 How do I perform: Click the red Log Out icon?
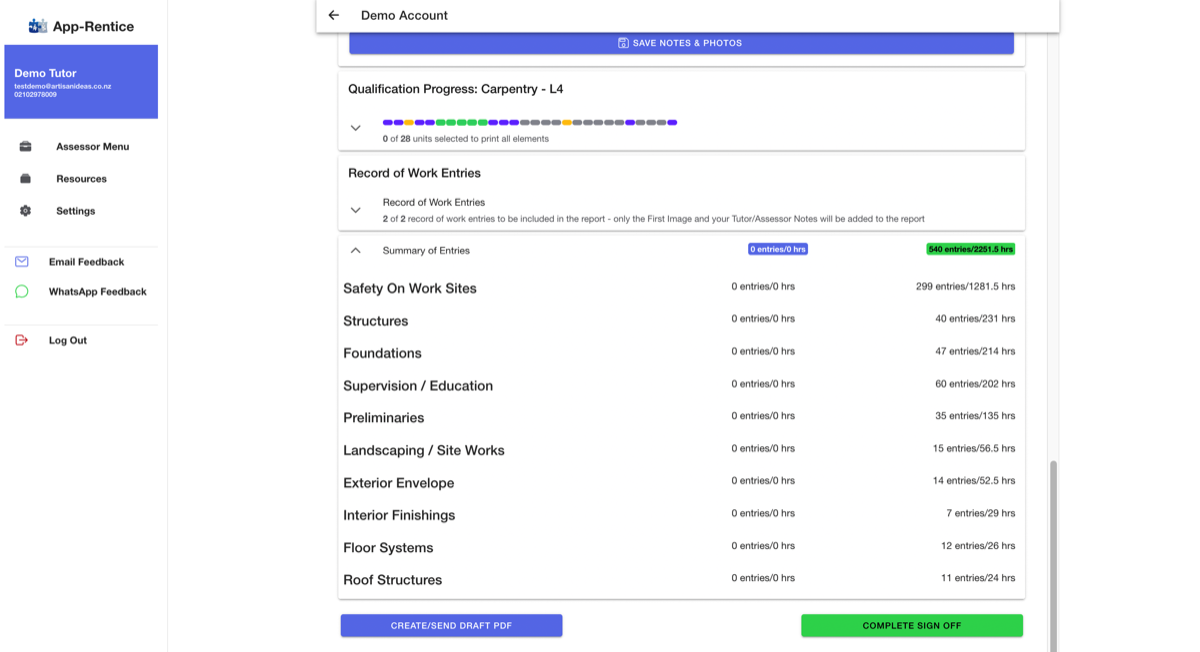22,340
